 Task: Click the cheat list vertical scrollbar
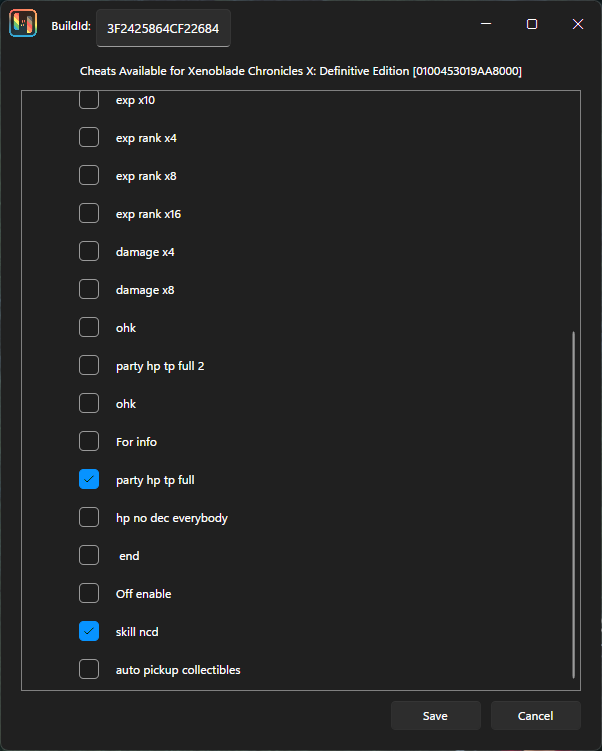pyautogui.click(x=573, y=504)
